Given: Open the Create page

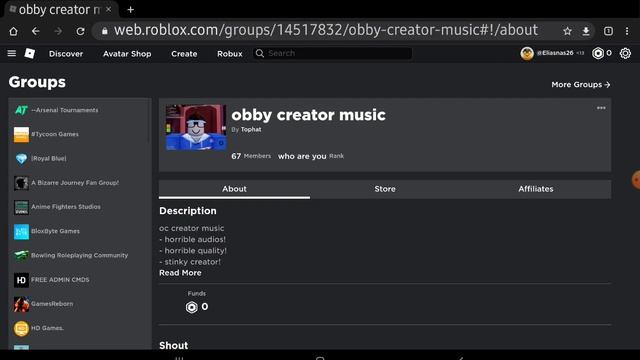Looking at the screenshot, I should tap(184, 54).
